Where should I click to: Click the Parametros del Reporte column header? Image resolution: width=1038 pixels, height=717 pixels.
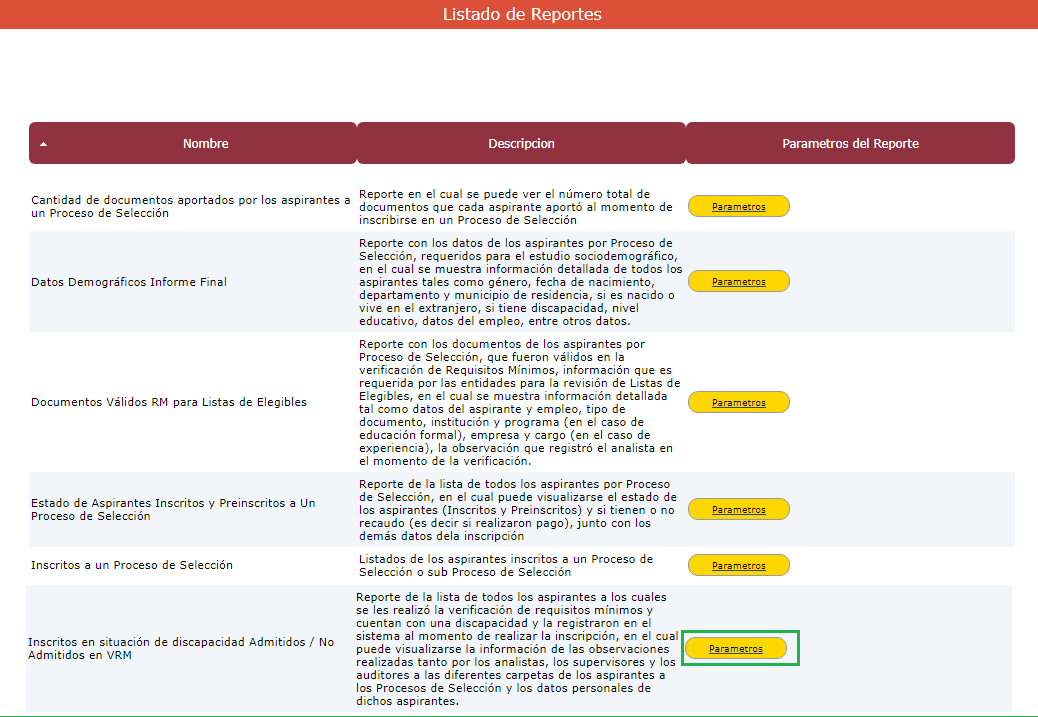coord(850,144)
